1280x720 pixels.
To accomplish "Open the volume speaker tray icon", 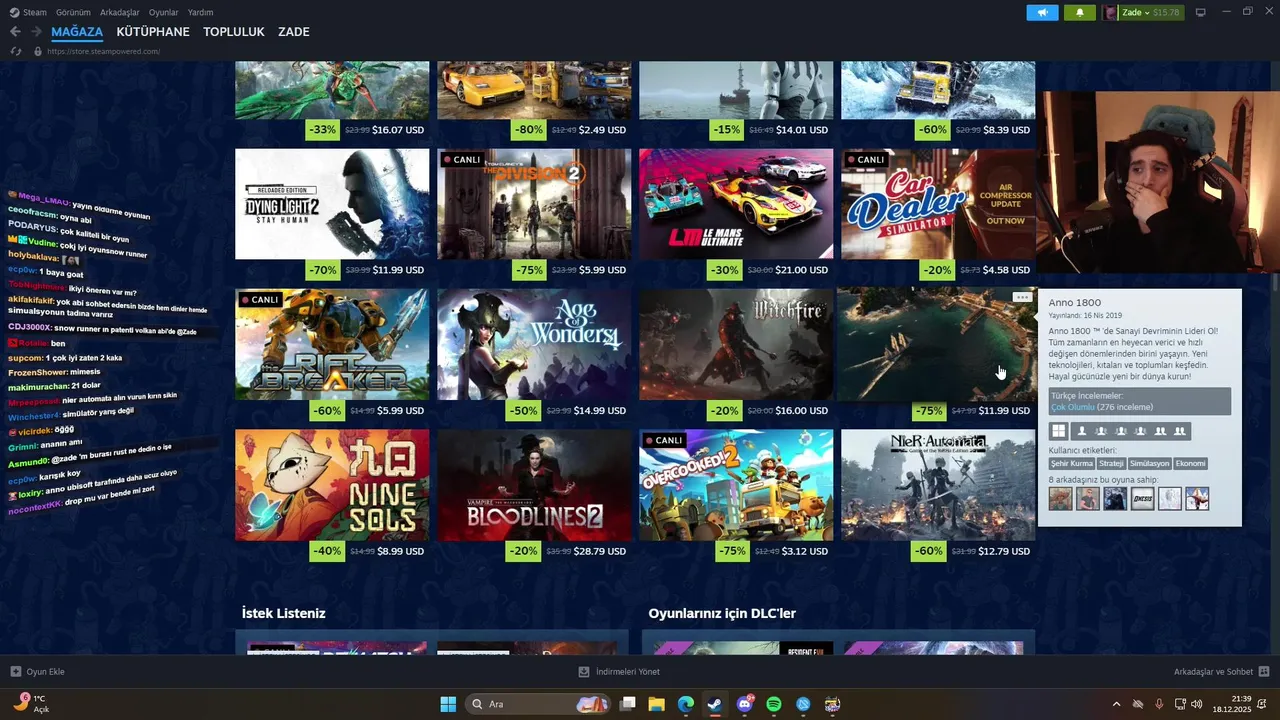I will [1197, 704].
